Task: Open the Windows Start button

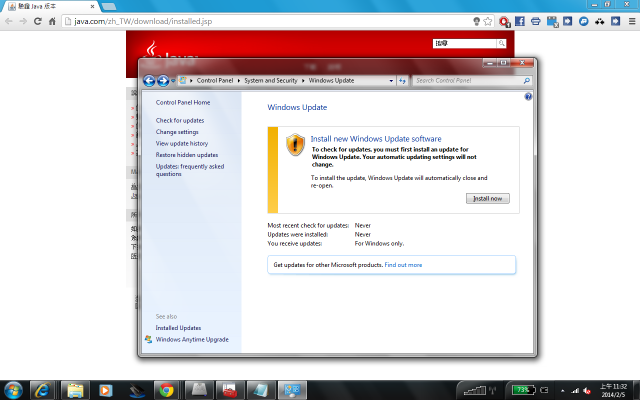Action: pyautogui.click(x=13, y=390)
